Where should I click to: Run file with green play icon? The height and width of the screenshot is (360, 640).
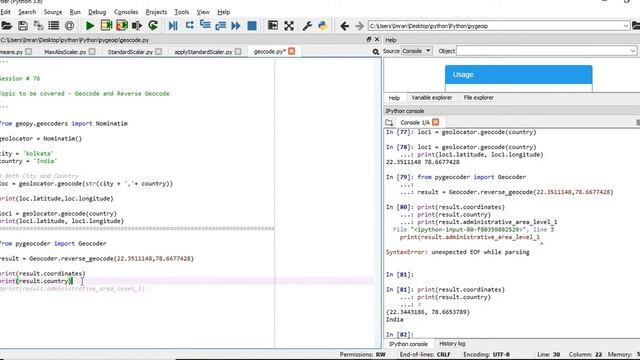pyautogui.click(x=90, y=26)
